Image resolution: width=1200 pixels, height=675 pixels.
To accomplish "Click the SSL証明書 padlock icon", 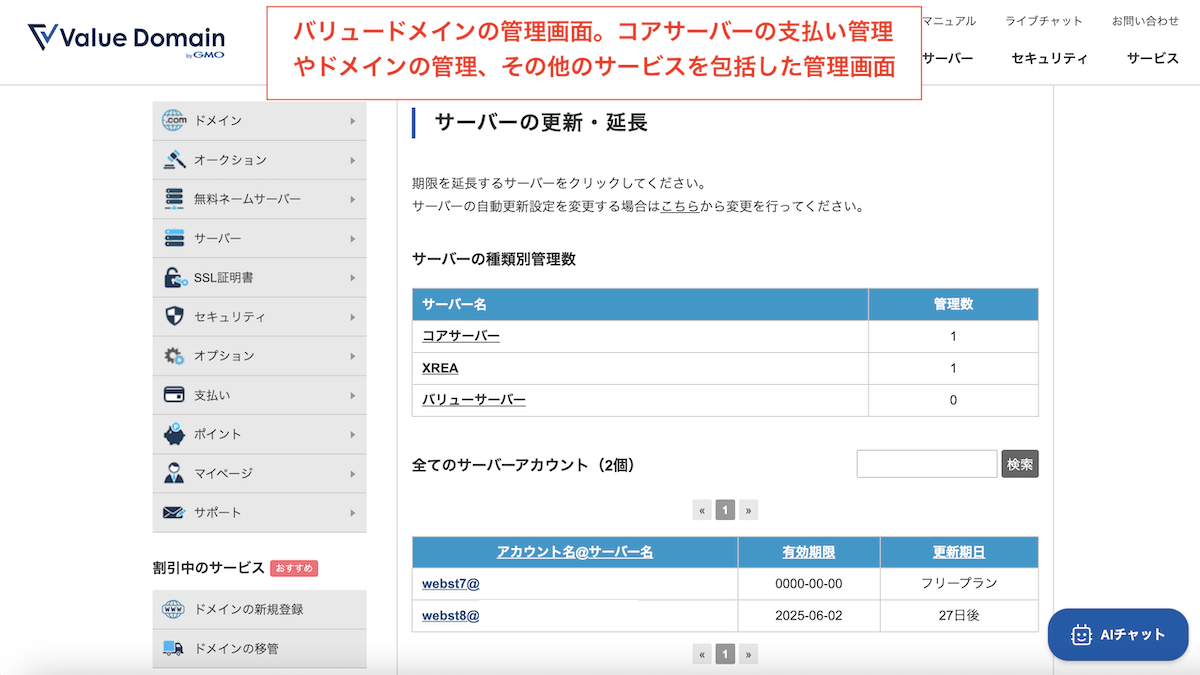I will click(x=174, y=277).
